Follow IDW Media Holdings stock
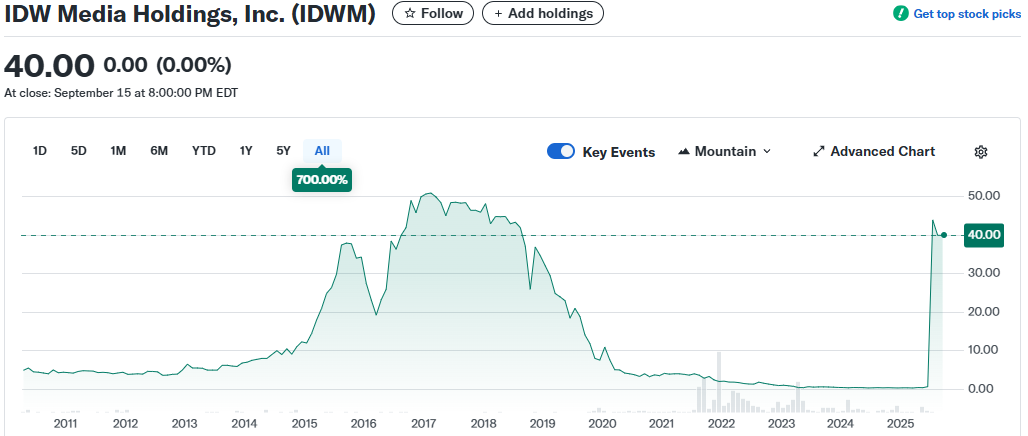The width and height of the screenshot is (1028, 436). click(x=433, y=13)
